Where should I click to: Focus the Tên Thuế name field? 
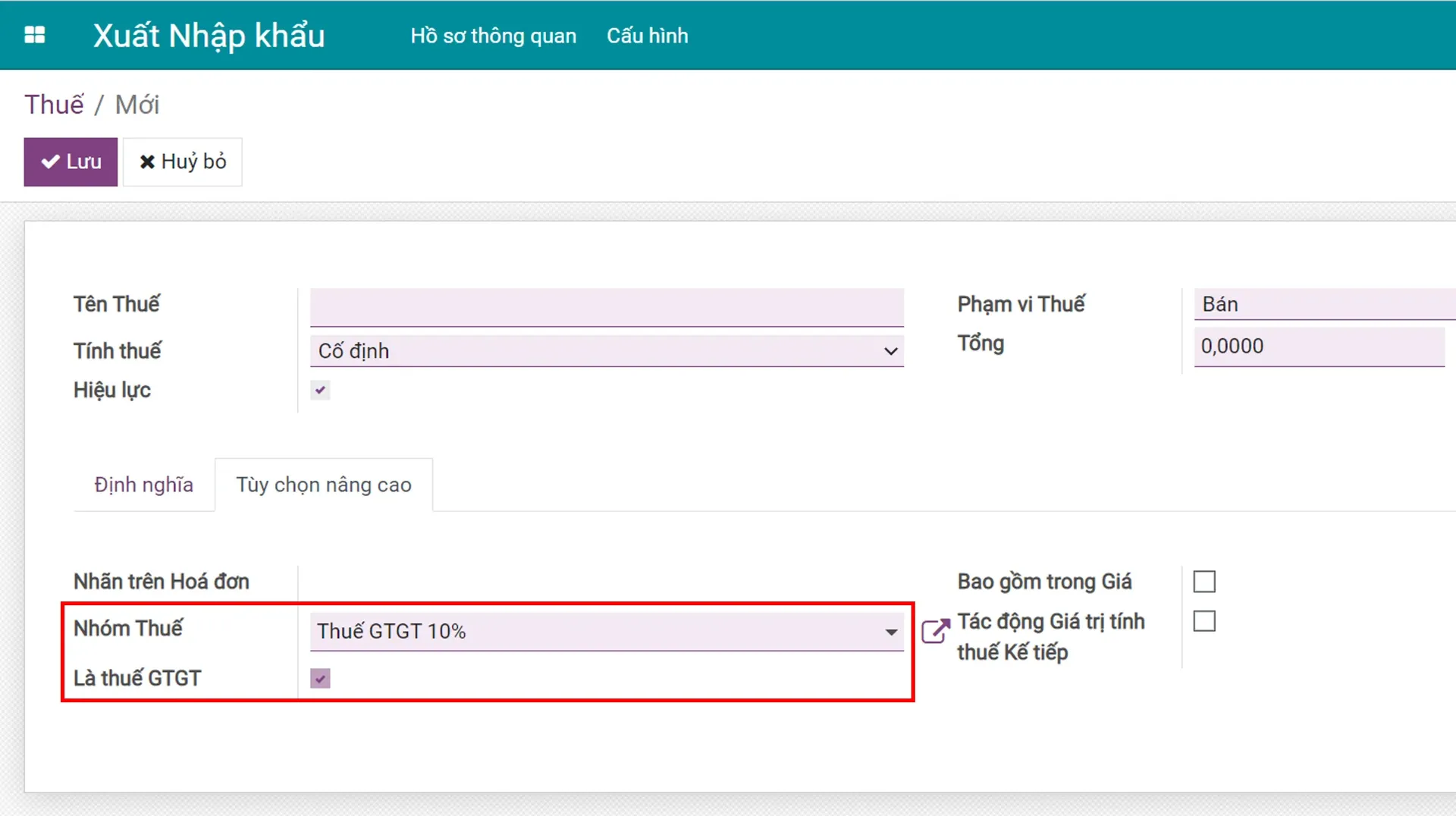pyautogui.click(x=607, y=307)
